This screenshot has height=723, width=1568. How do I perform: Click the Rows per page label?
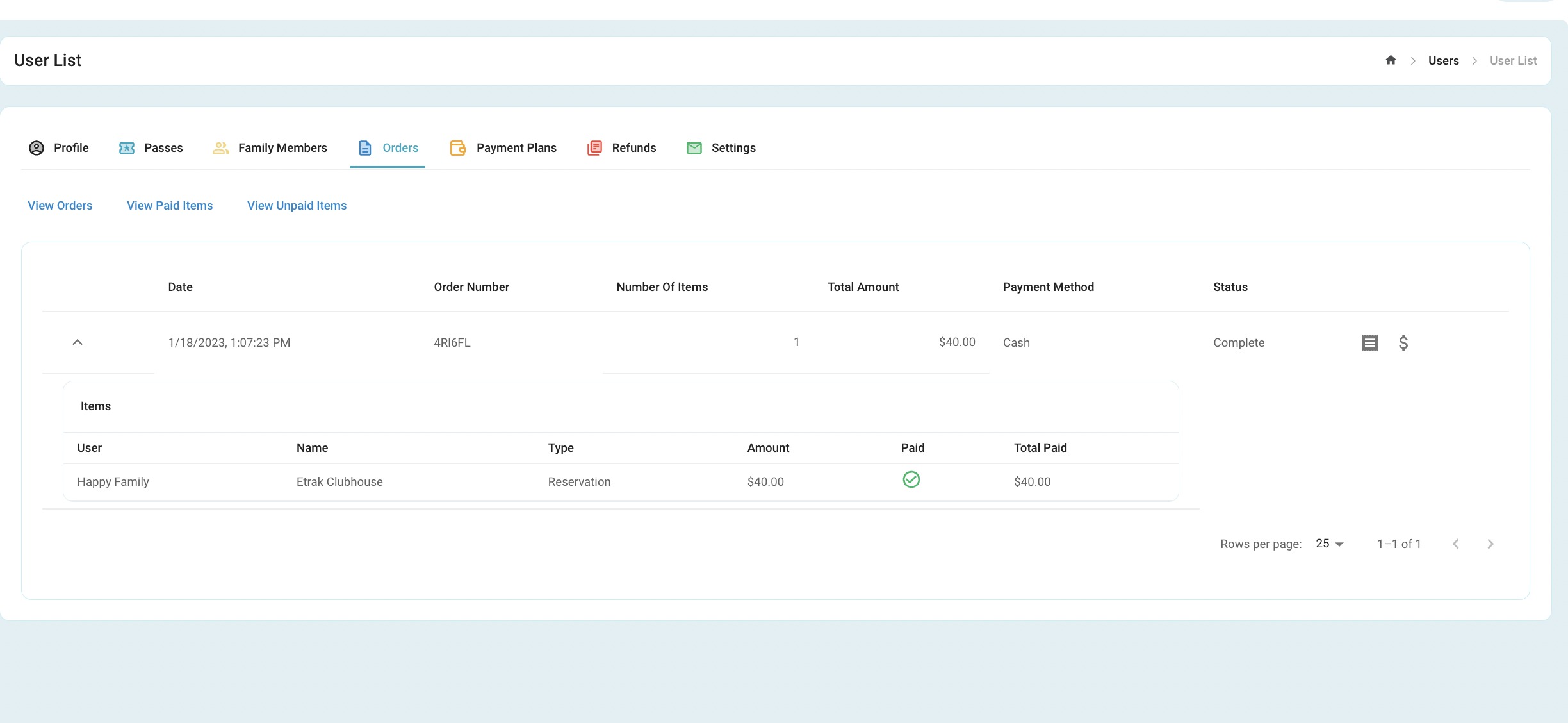tap(1261, 544)
